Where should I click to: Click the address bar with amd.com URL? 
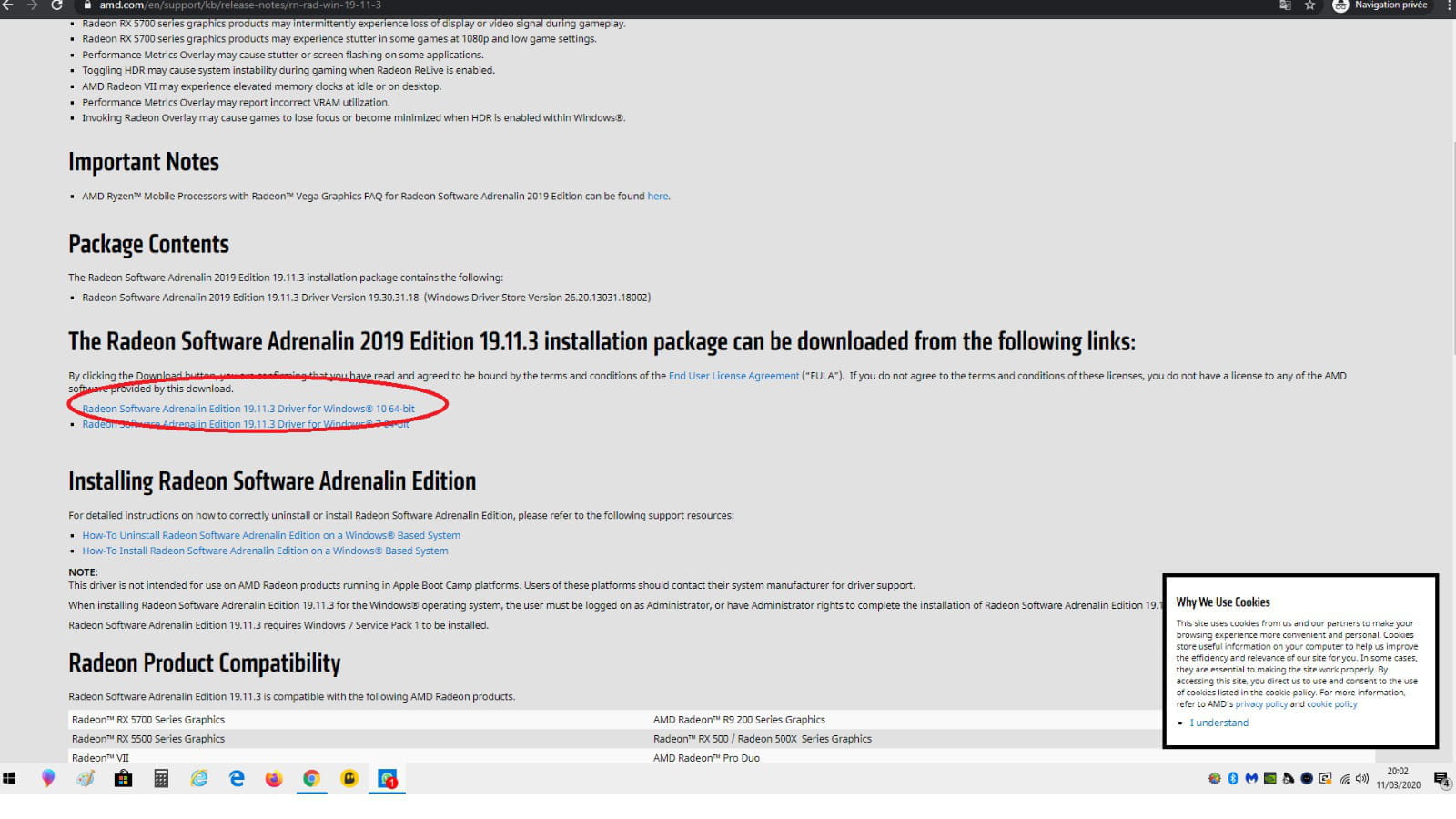pyautogui.click(x=673, y=5)
